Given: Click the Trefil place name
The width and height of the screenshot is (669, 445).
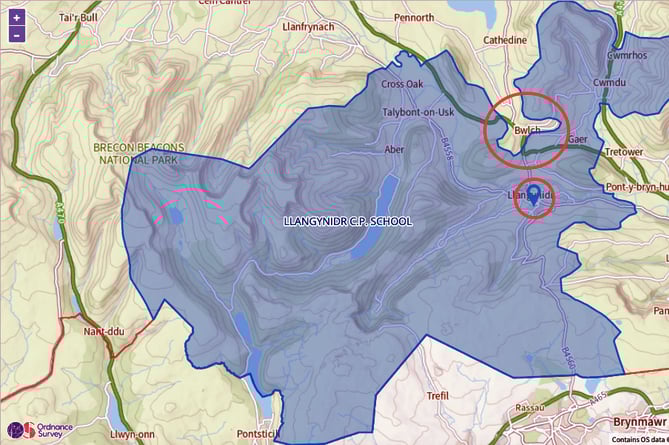Looking at the screenshot, I should click(x=437, y=396).
